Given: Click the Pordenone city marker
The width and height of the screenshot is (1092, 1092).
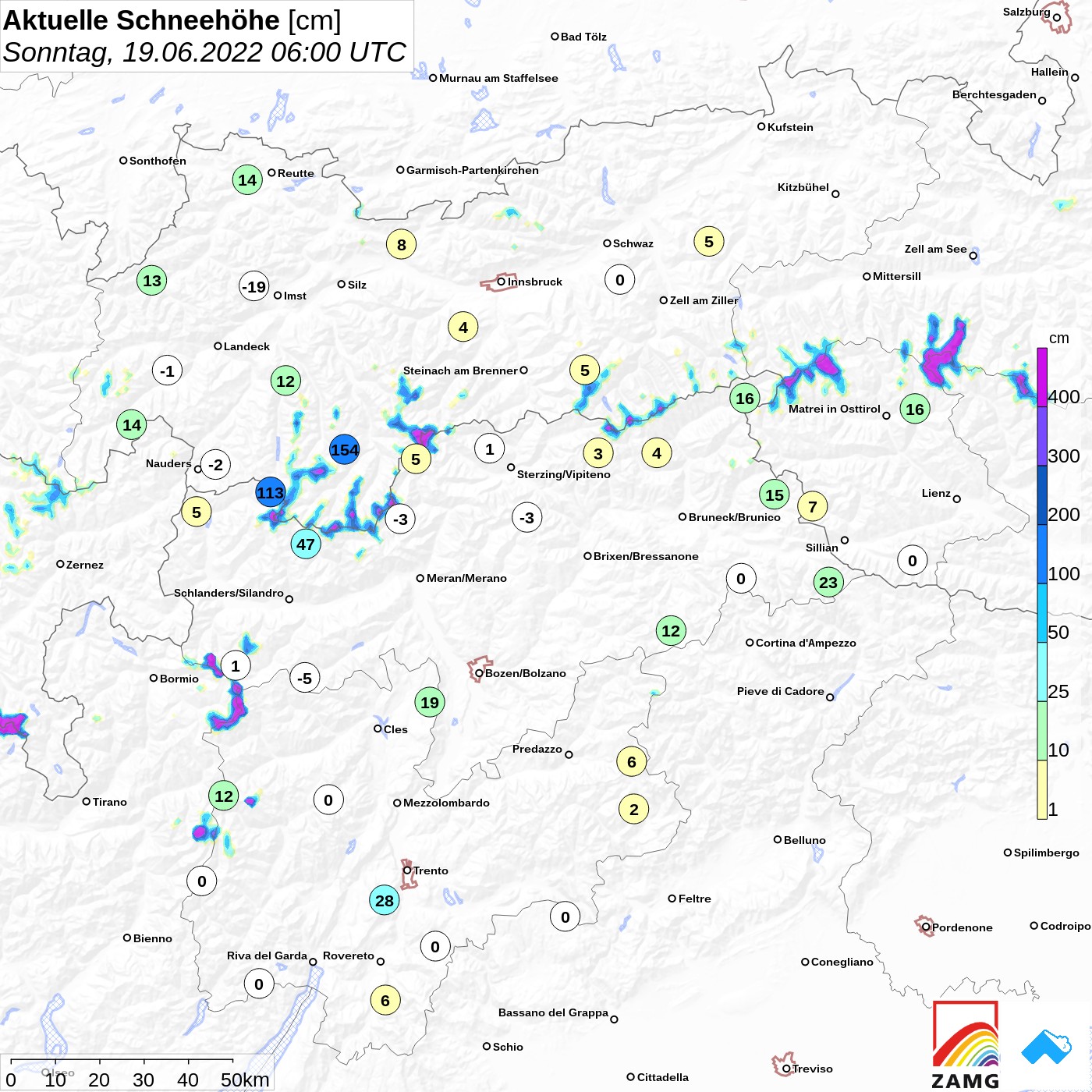Looking at the screenshot, I should coord(925,926).
